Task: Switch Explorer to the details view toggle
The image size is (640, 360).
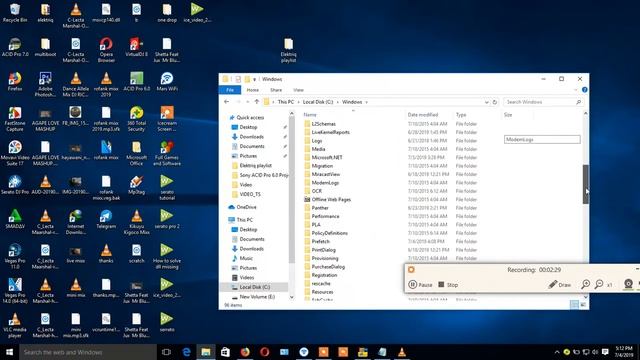Action: click(574, 304)
